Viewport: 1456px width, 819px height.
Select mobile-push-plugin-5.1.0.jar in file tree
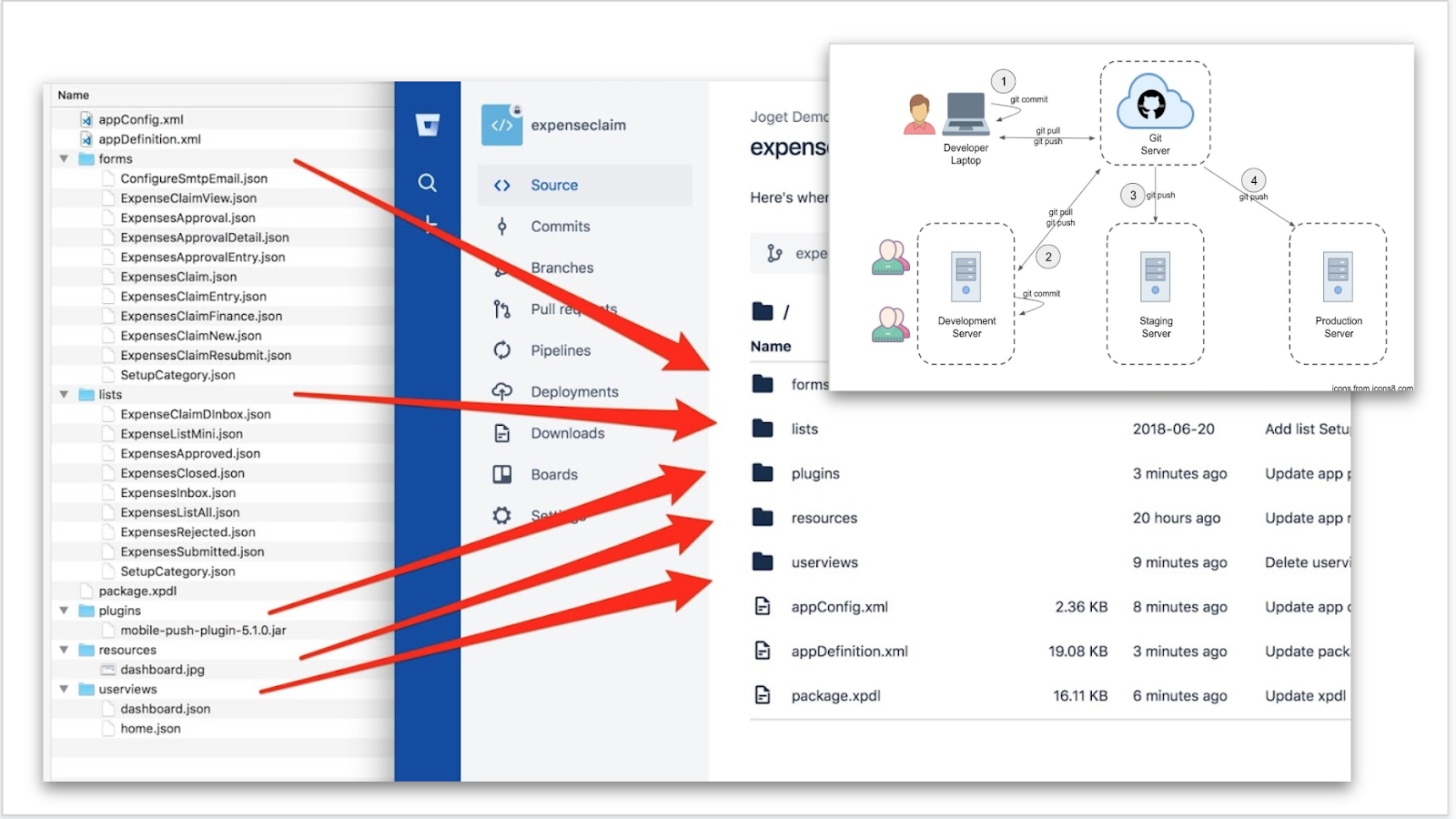click(x=203, y=631)
